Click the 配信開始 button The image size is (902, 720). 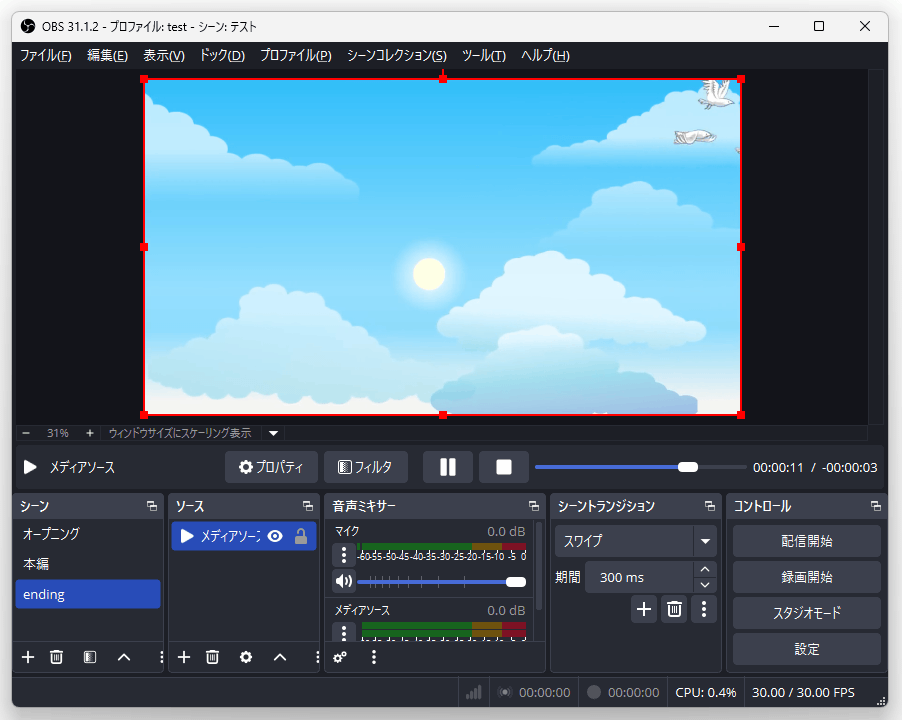pos(806,541)
